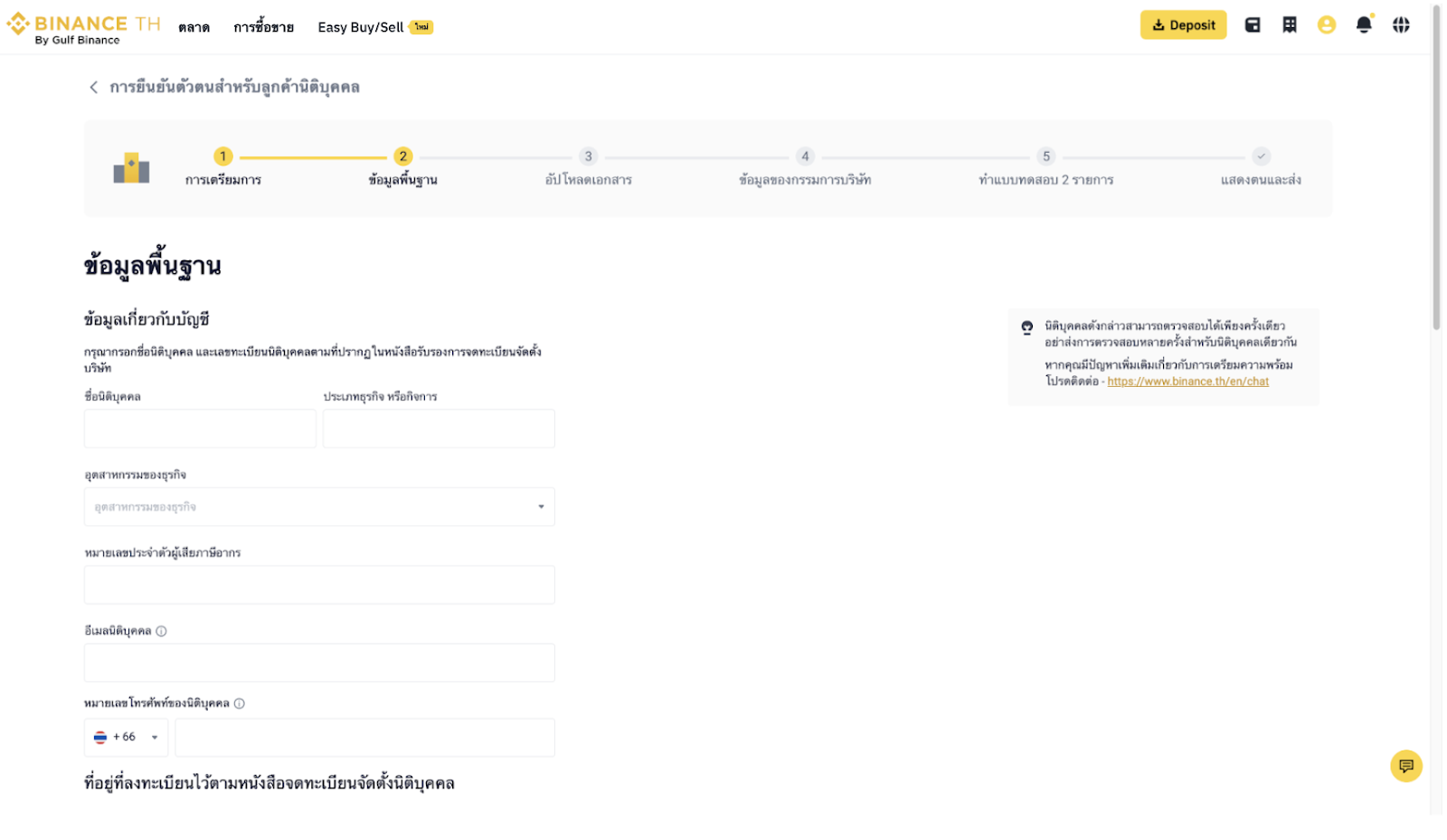Open the การซื้อขาย menu

pyautogui.click(x=263, y=28)
